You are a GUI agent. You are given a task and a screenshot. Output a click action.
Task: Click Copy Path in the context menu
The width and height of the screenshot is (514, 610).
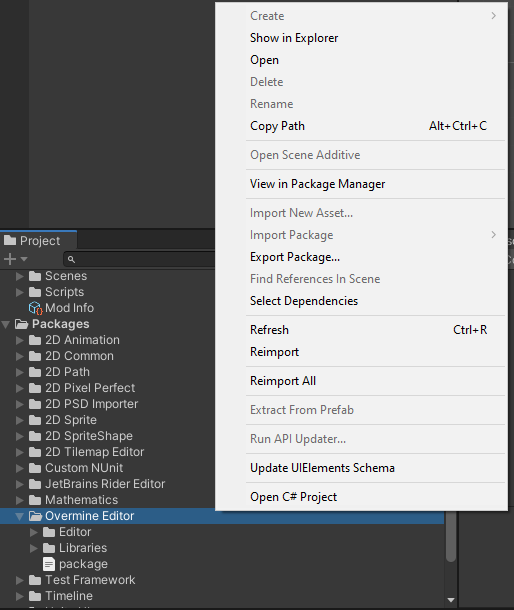pos(277,126)
